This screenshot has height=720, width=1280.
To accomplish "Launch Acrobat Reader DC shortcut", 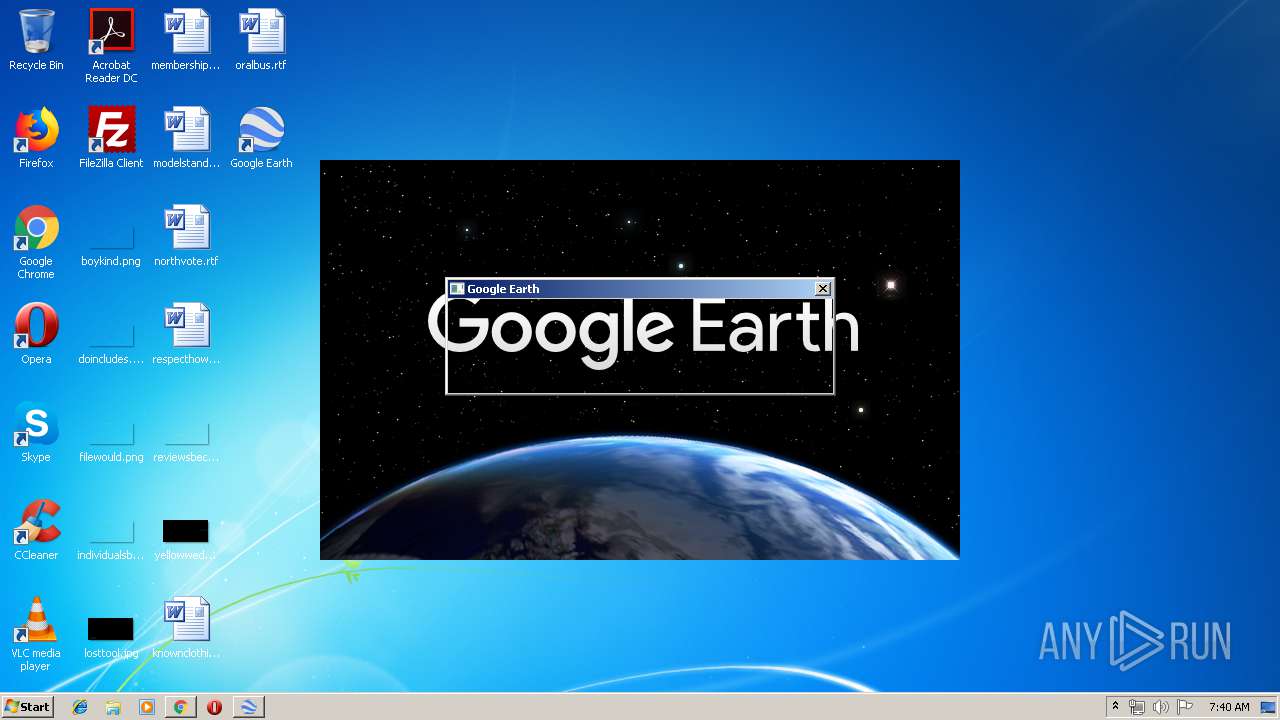I will point(111,46).
